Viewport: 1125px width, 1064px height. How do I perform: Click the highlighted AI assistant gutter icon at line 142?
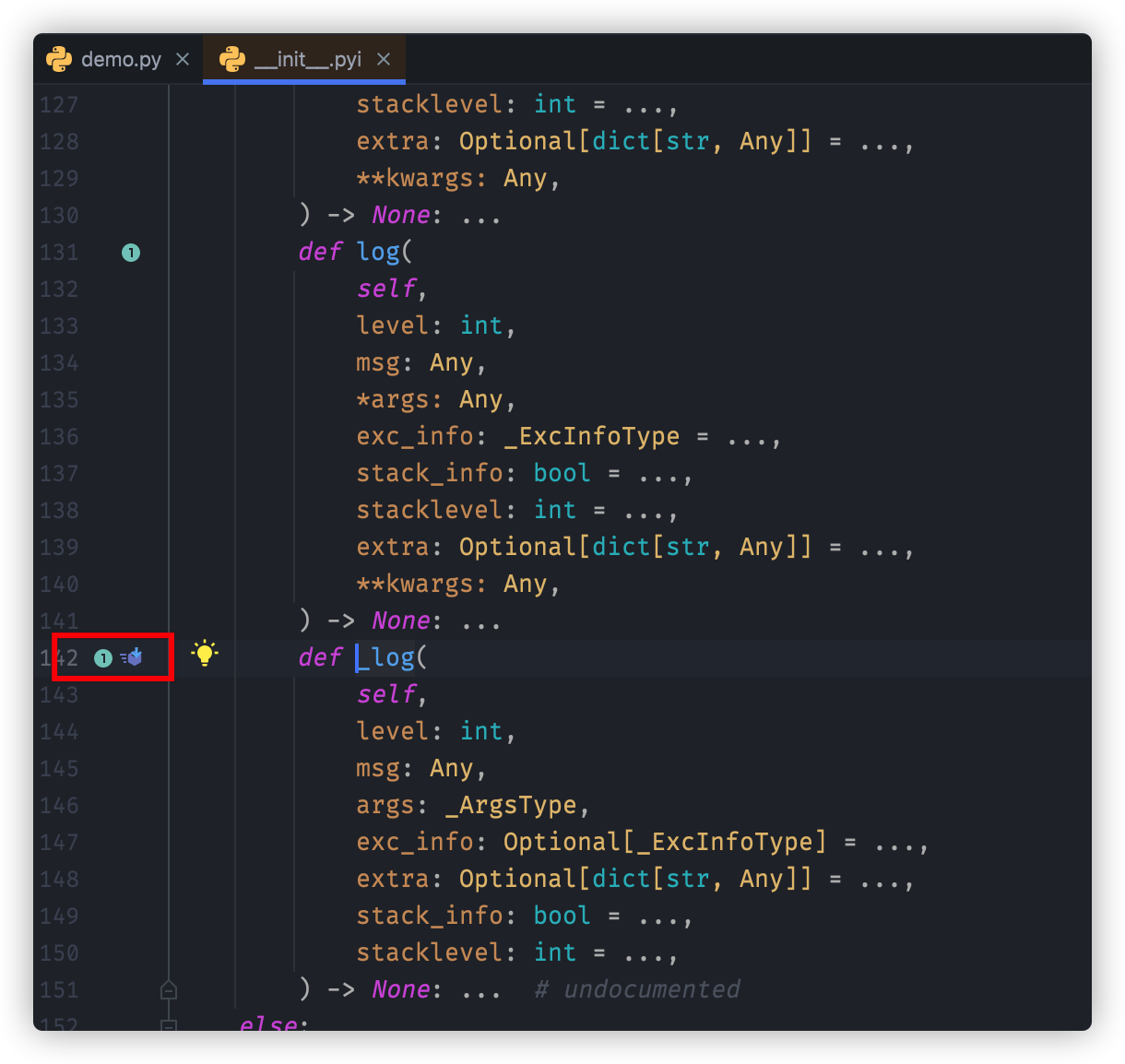tap(132, 657)
